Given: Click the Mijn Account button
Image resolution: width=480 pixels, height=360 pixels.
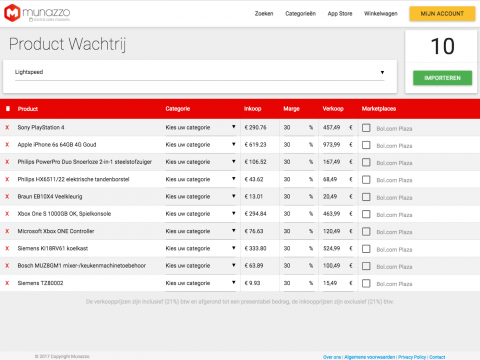Looking at the screenshot, I should coord(442,14).
